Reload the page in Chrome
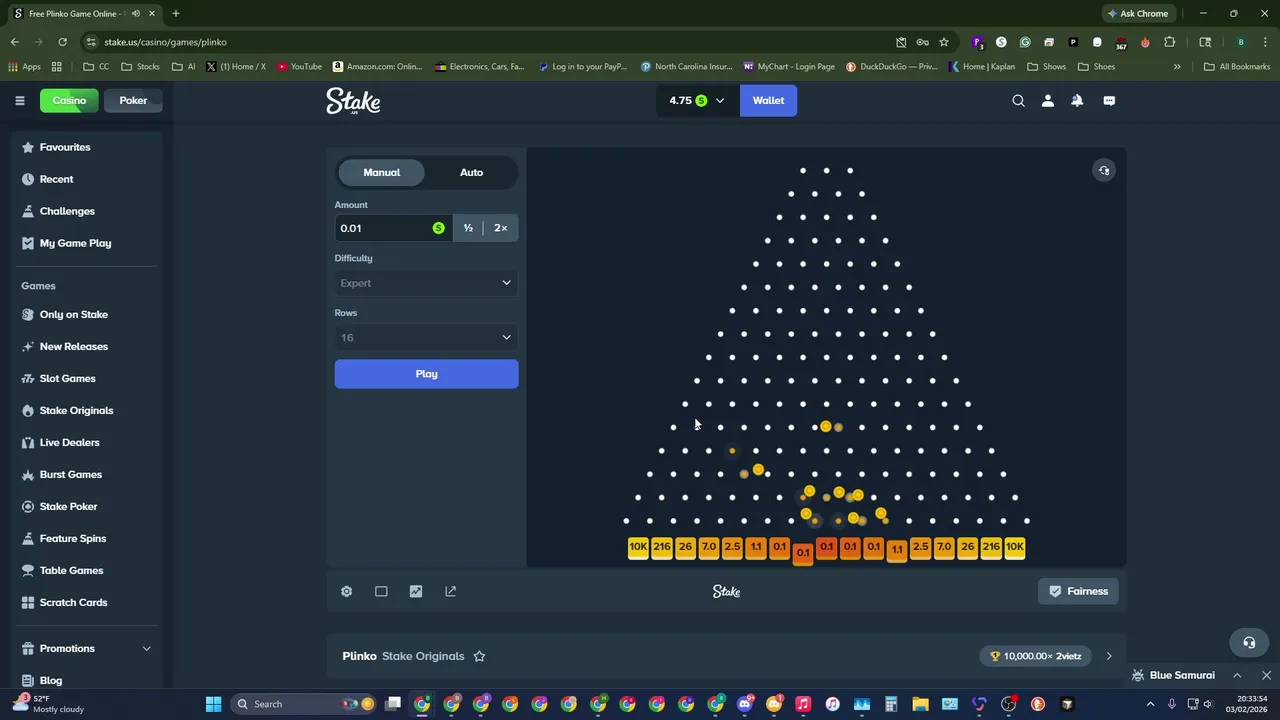The width and height of the screenshot is (1280, 720). point(62,42)
